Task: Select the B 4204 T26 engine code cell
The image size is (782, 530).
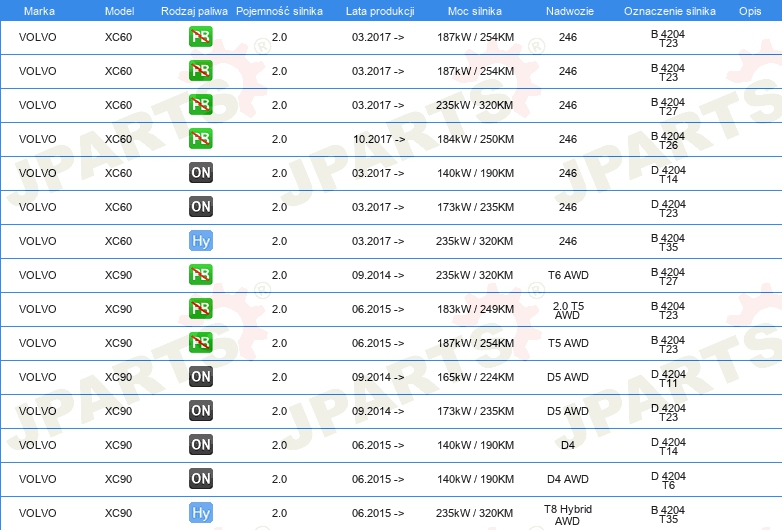Action: pyautogui.click(x=668, y=140)
